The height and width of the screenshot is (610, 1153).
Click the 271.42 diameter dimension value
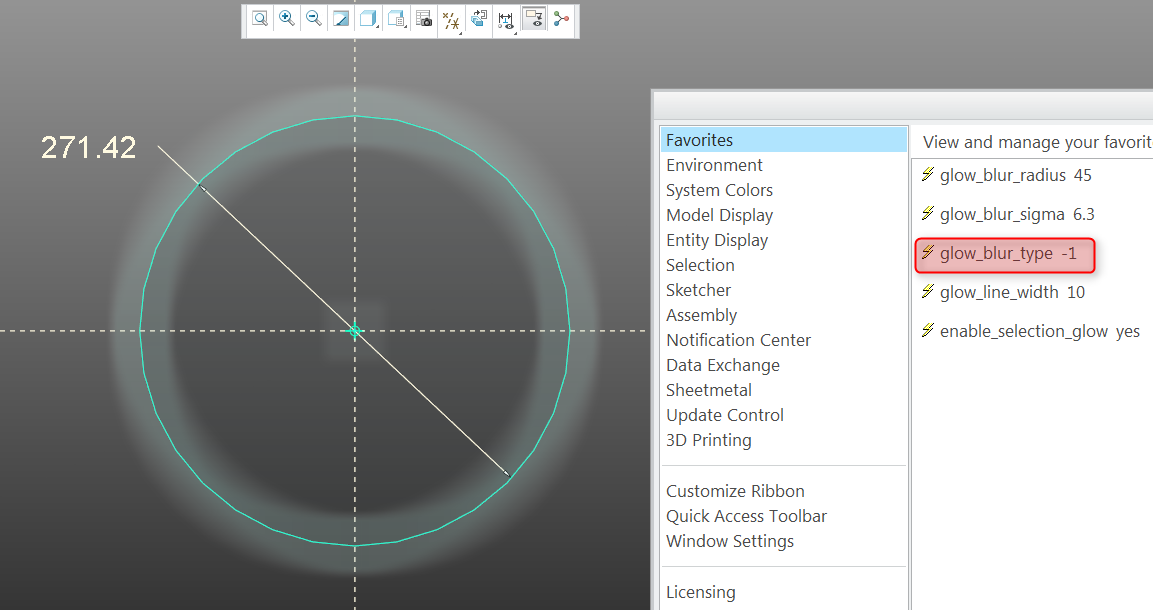click(x=88, y=148)
